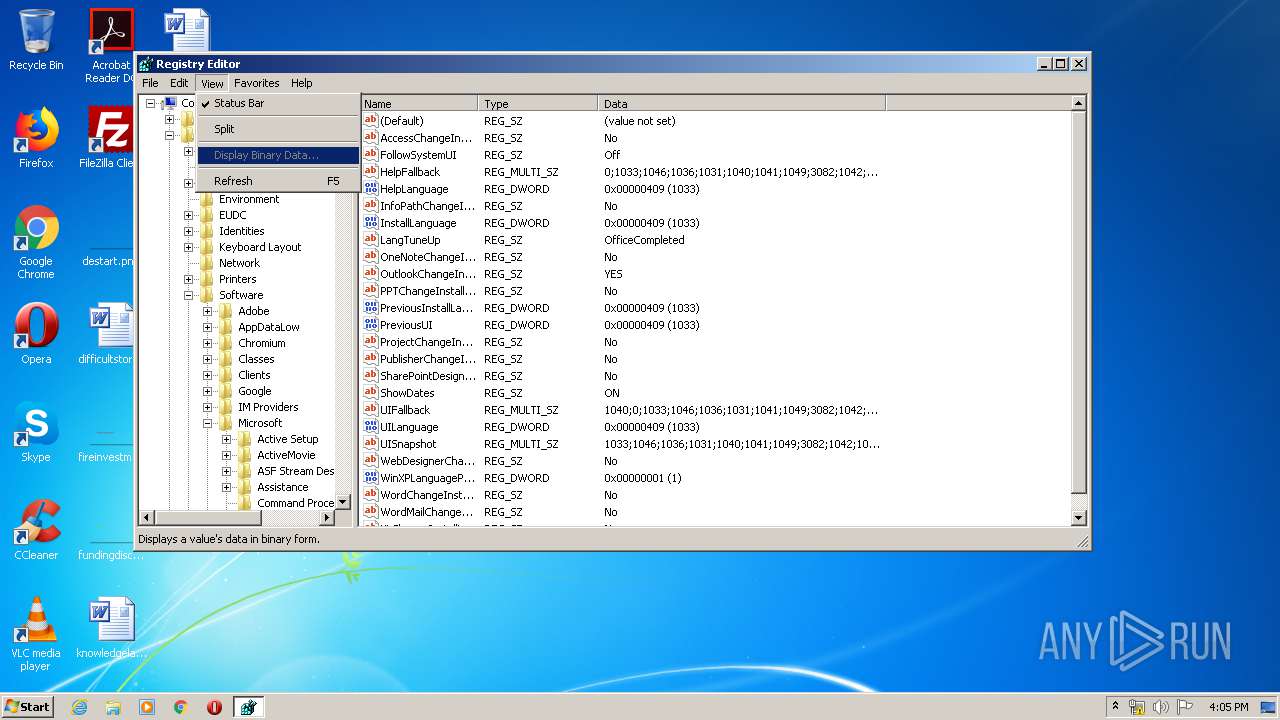
Task: Expand the EUDC registry key
Action: (x=188, y=215)
